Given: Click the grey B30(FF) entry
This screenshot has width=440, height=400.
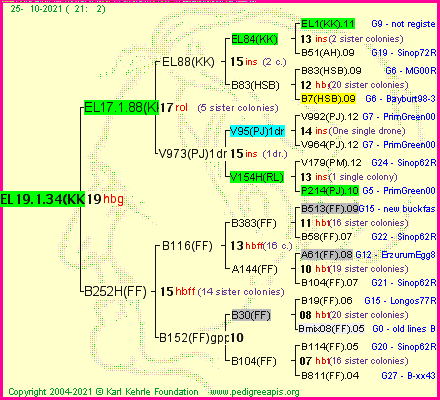Looking at the screenshot, I should point(251,315).
